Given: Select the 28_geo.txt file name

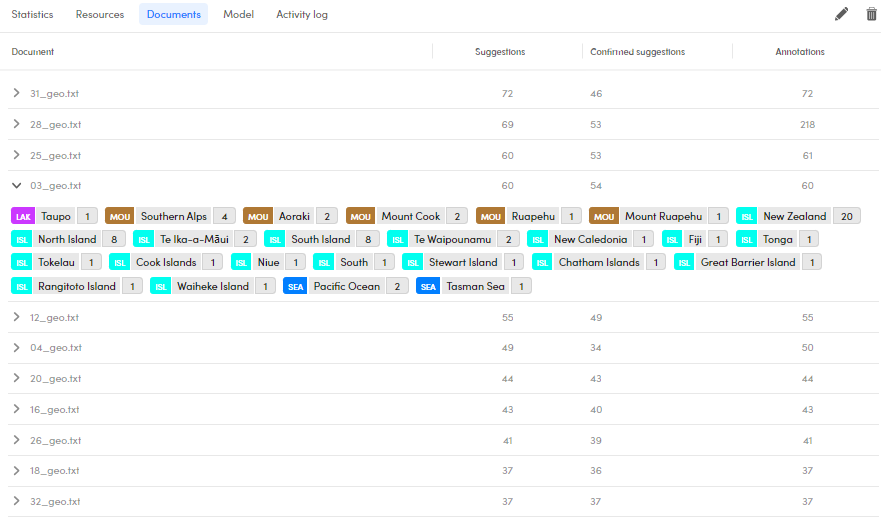Looking at the screenshot, I should 55,124.
